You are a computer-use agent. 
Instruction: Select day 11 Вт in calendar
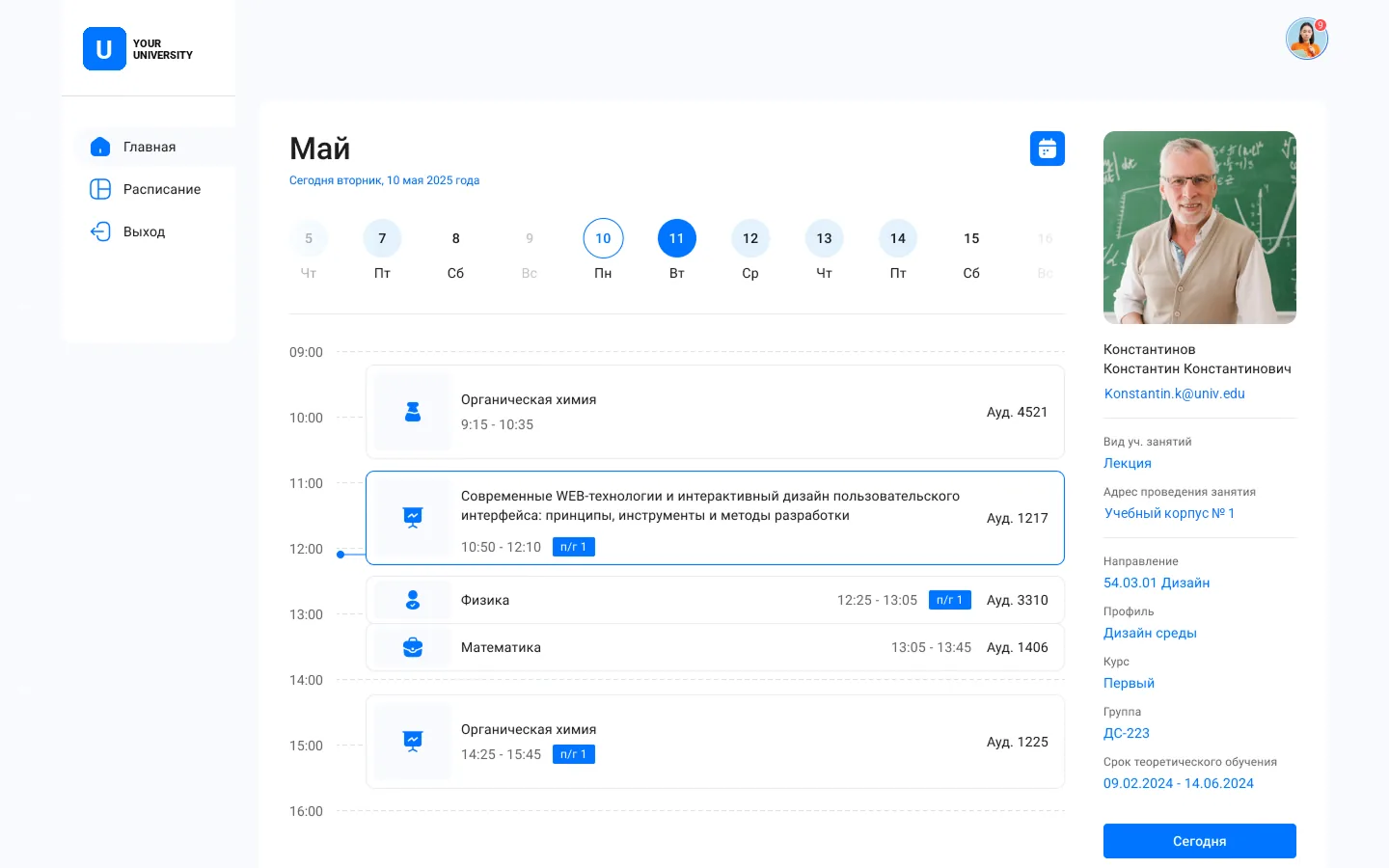click(677, 251)
